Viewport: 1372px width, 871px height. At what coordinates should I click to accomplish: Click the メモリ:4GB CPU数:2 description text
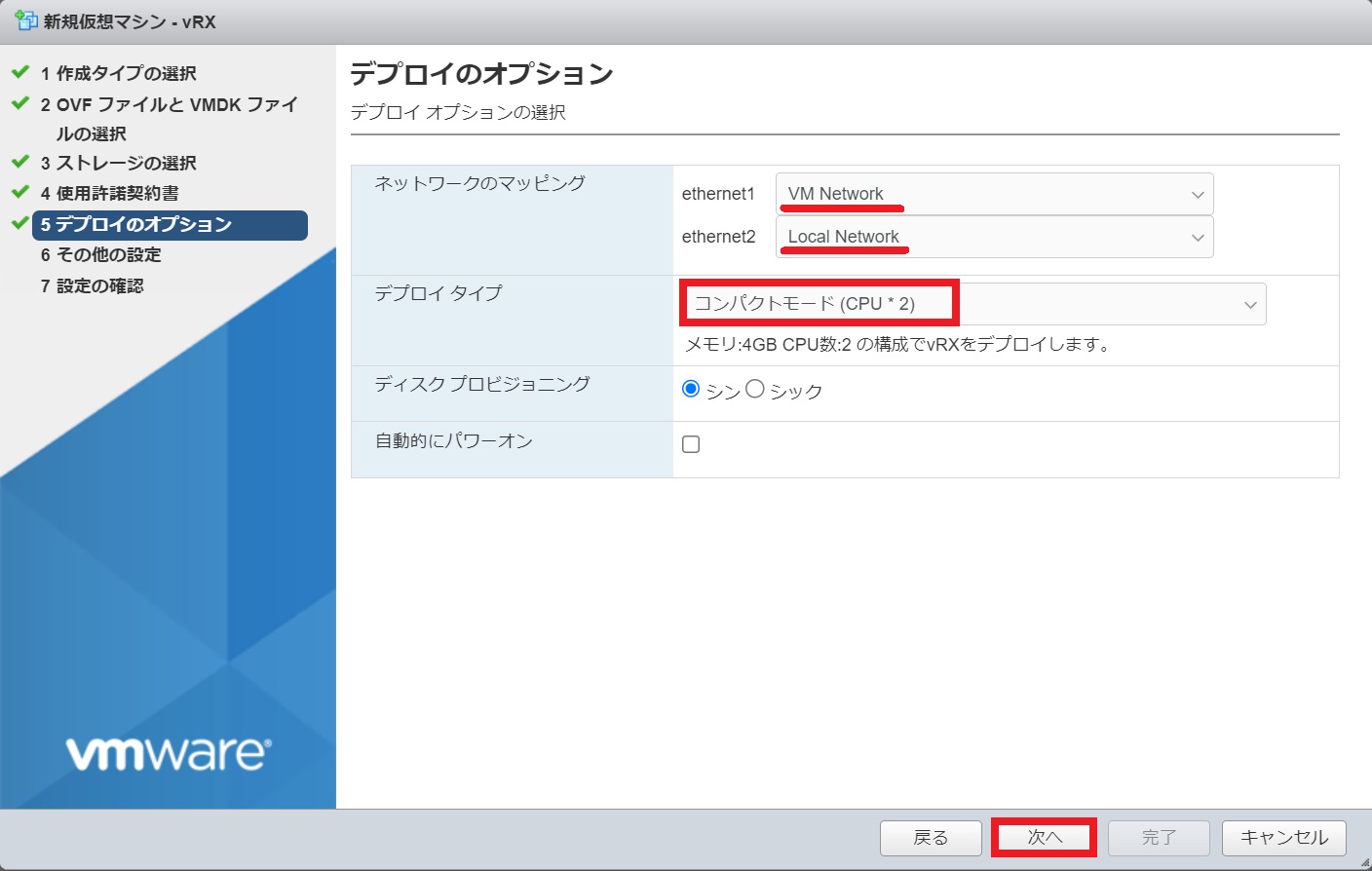[897, 344]
